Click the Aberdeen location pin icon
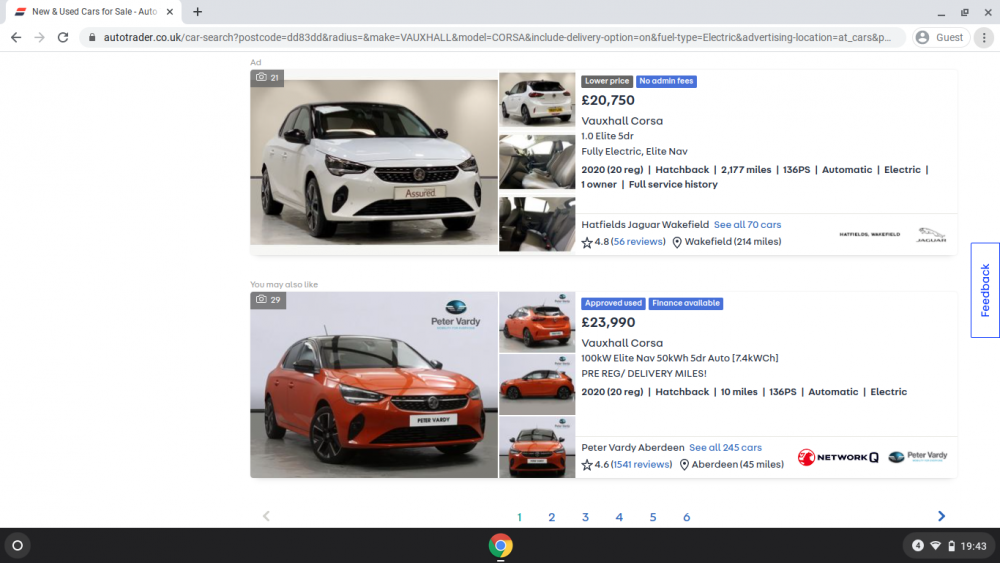 (x=684, y=465)
